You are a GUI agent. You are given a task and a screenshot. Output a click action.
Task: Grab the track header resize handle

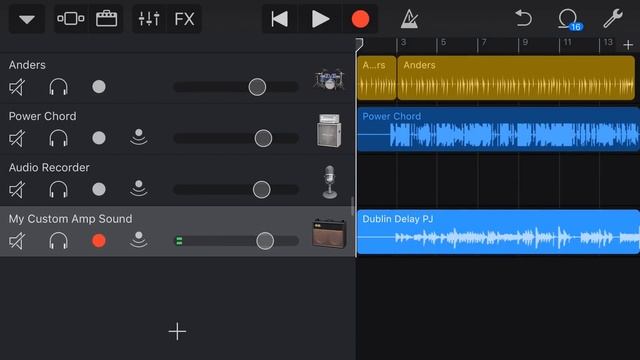[352, 206]
